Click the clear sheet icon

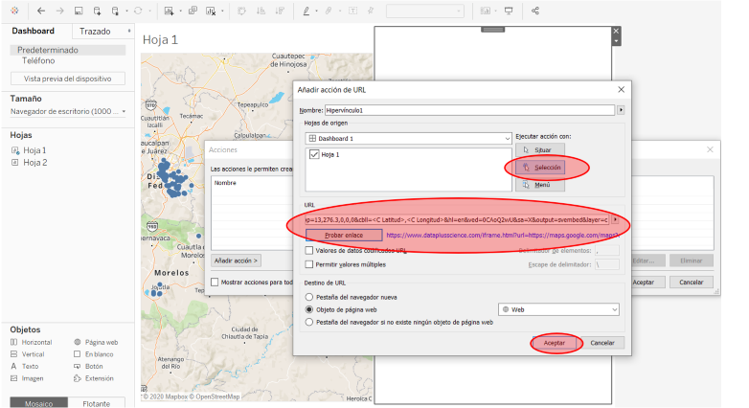coord(211,11)
